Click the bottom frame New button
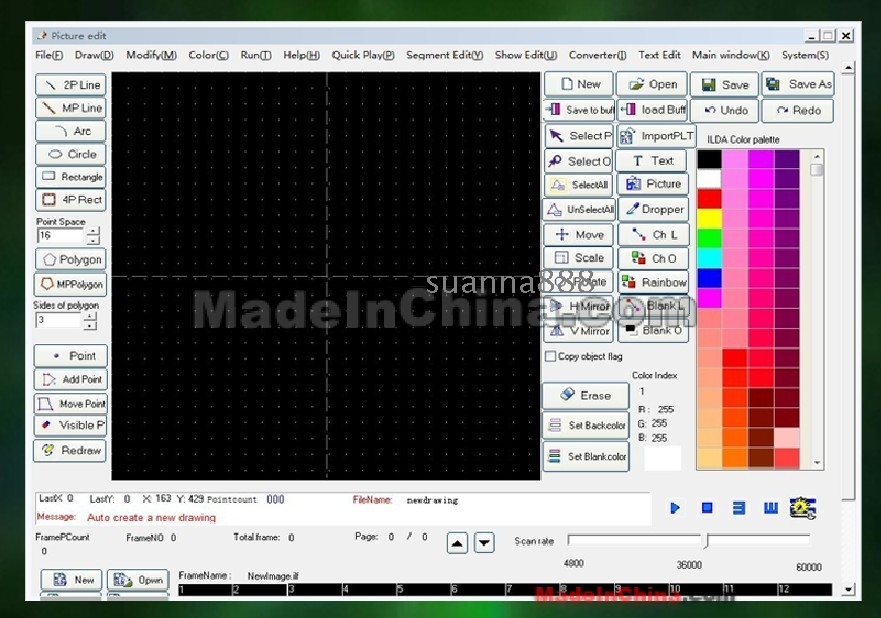Viewport: 881px width, 618px height. pyautogui.click(x=71, y=580)
